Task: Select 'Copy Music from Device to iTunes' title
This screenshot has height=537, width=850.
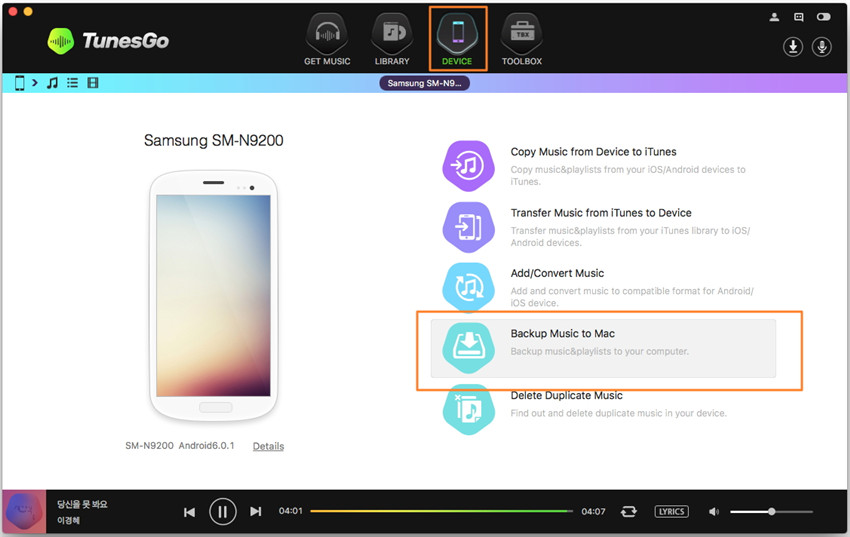Action: coord(593,152)
